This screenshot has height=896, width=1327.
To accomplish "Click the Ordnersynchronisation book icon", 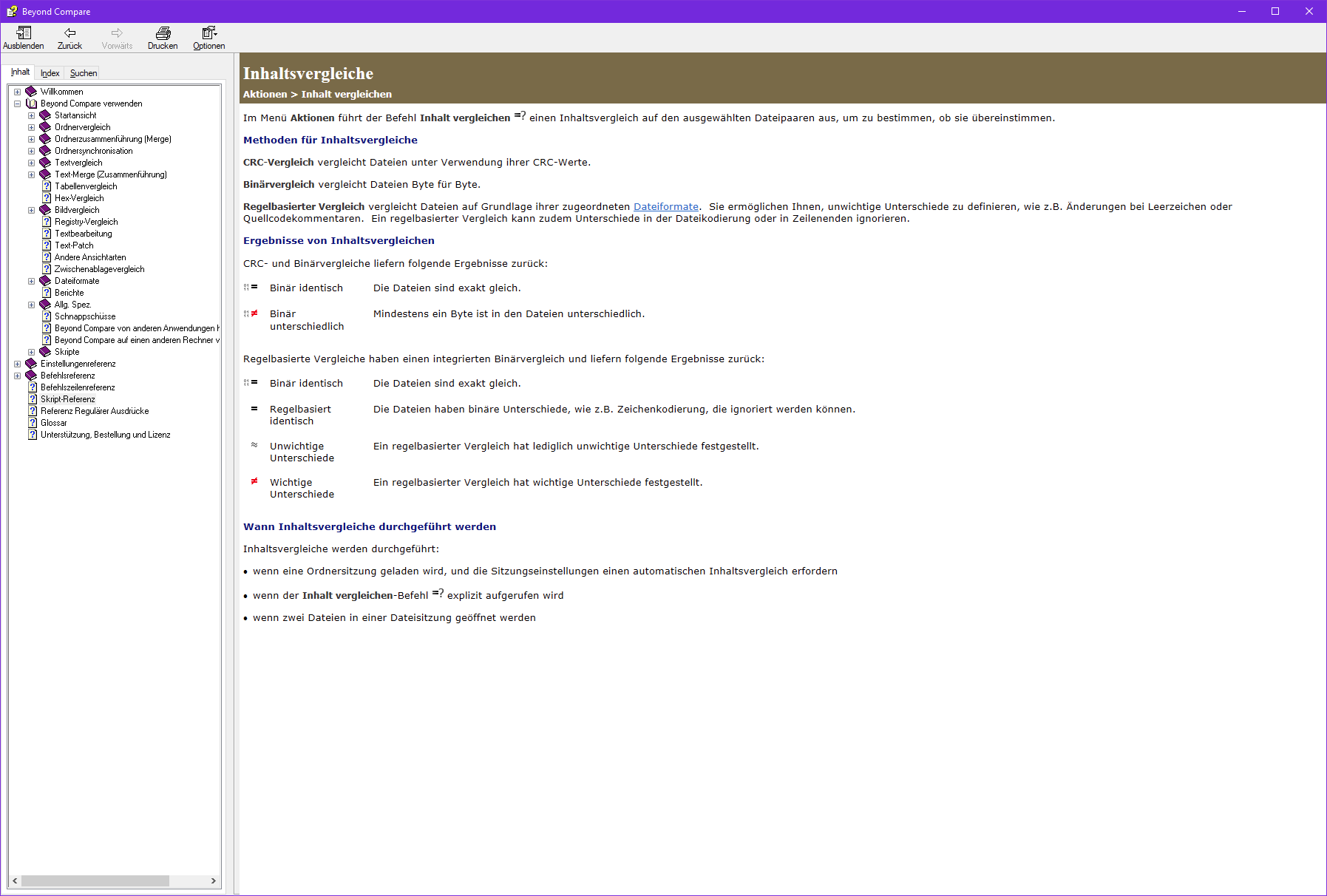I will point(45,151).
